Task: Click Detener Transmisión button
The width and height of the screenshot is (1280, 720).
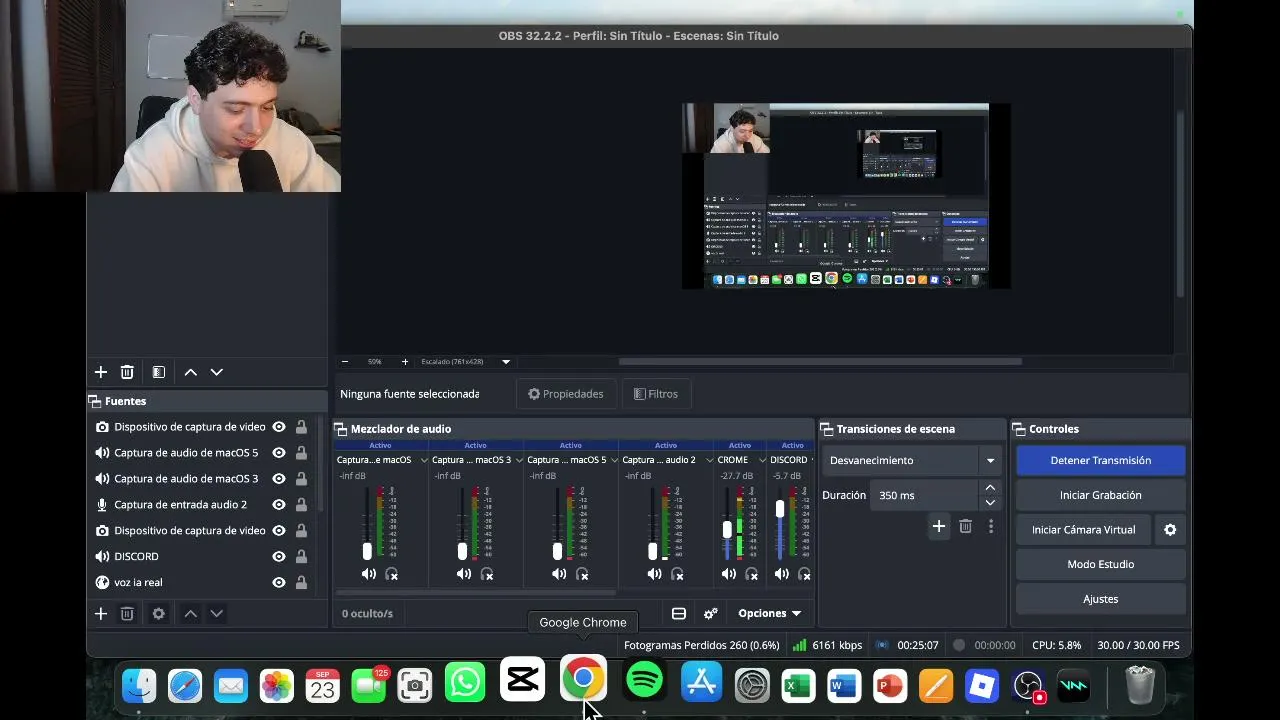Action: [1100, 460]
